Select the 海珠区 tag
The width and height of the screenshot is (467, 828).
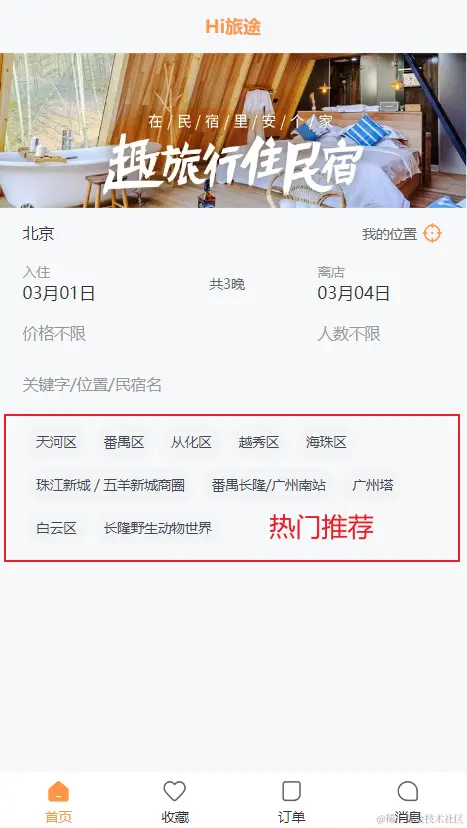[326, 442]
